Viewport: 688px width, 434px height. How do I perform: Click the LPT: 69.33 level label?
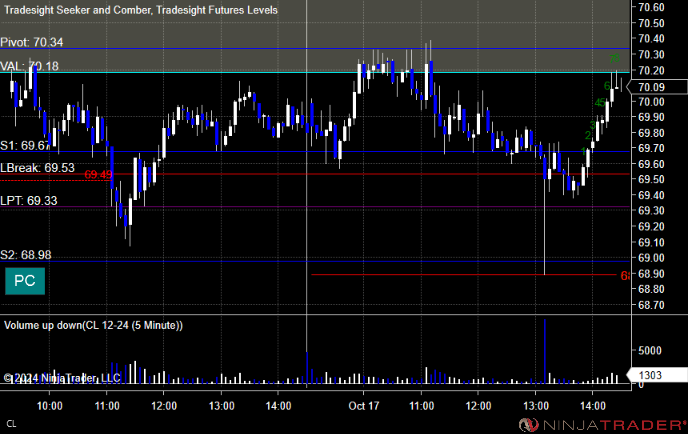[29, 201]
